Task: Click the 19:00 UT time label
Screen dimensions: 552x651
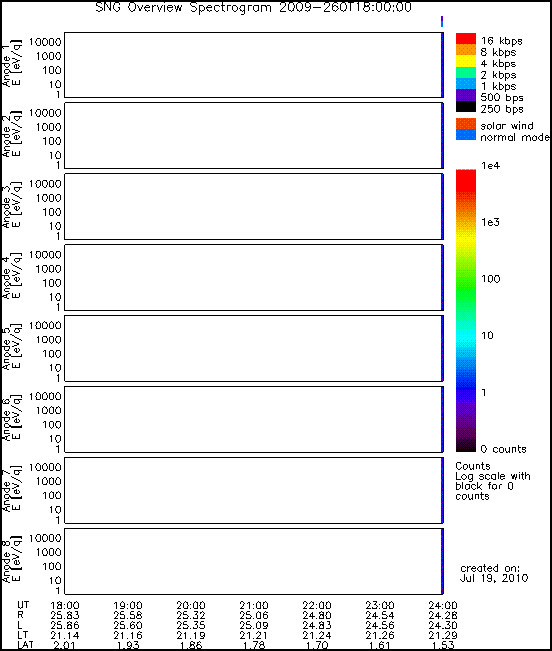Action: point(128,605)
